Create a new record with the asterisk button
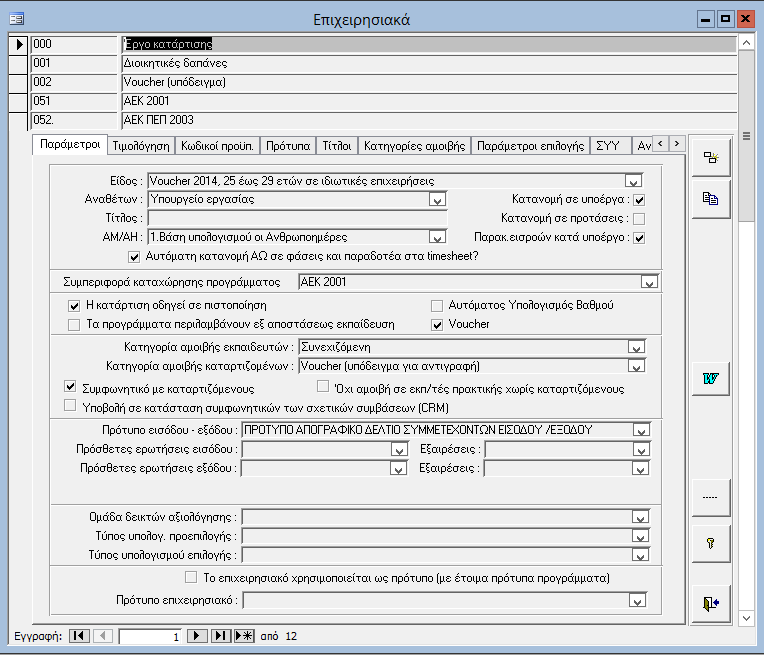764x655 pixels. tap(244, 636)
